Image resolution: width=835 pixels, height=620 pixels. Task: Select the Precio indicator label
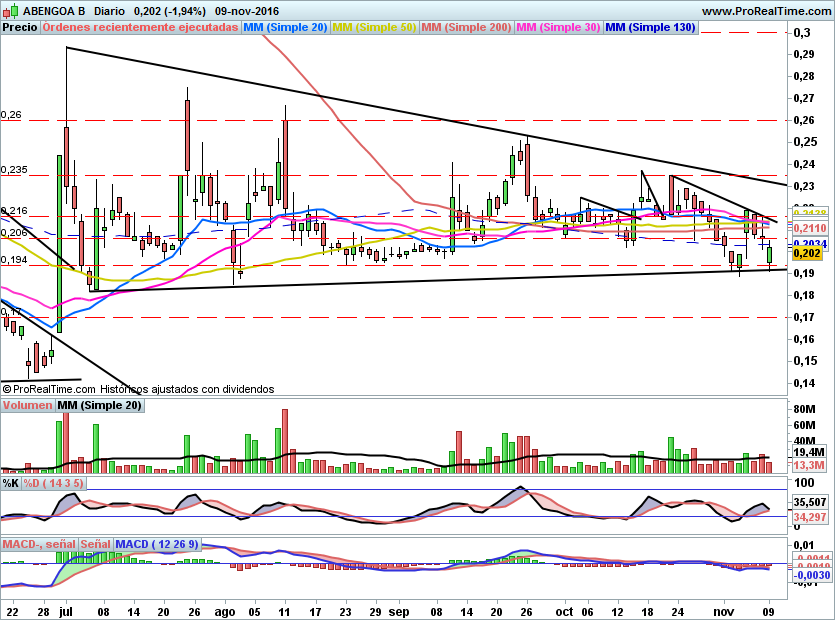20,28
